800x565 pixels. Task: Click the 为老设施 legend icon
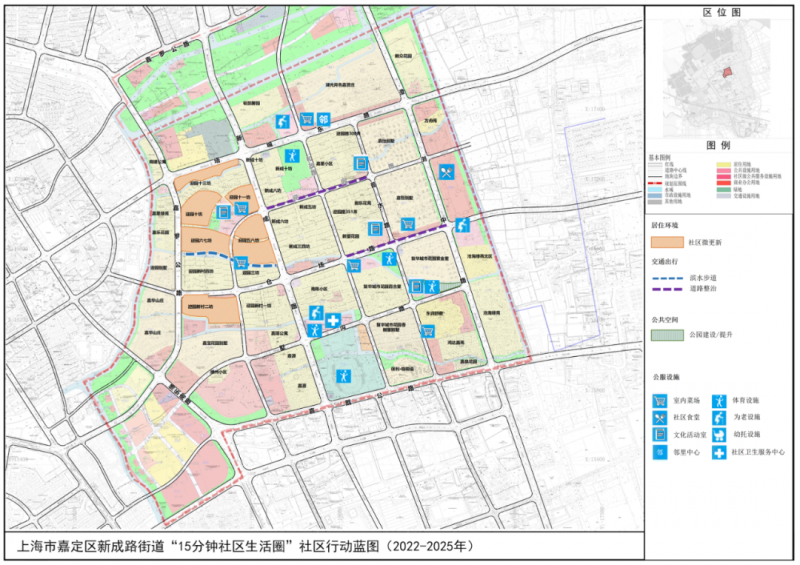click(718, 418)
